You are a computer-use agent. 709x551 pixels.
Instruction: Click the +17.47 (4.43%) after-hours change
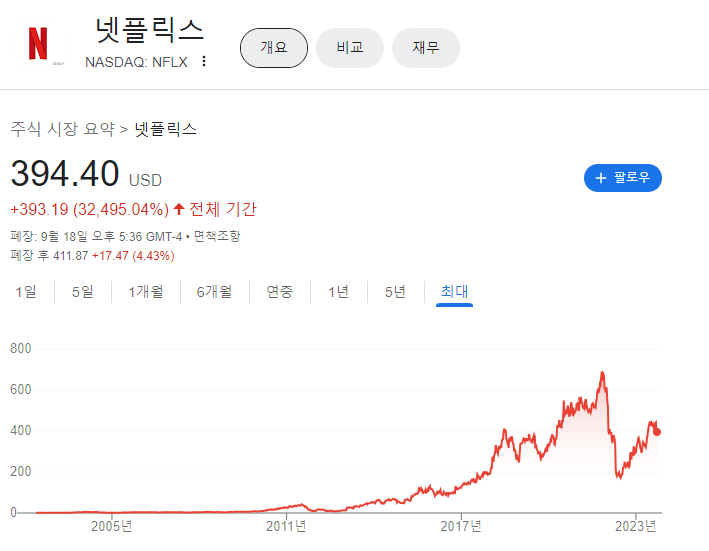point(133,256)
